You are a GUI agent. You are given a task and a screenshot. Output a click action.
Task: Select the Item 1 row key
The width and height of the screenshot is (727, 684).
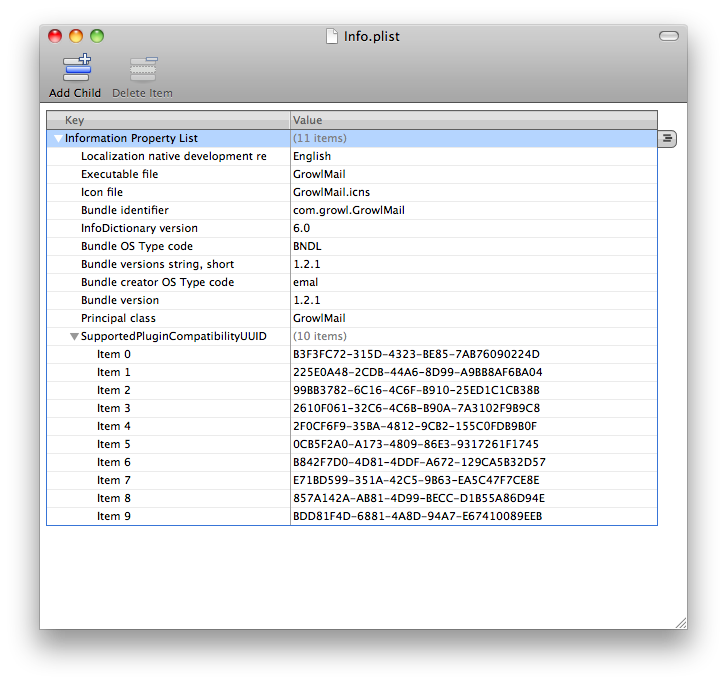pos(114,372)
